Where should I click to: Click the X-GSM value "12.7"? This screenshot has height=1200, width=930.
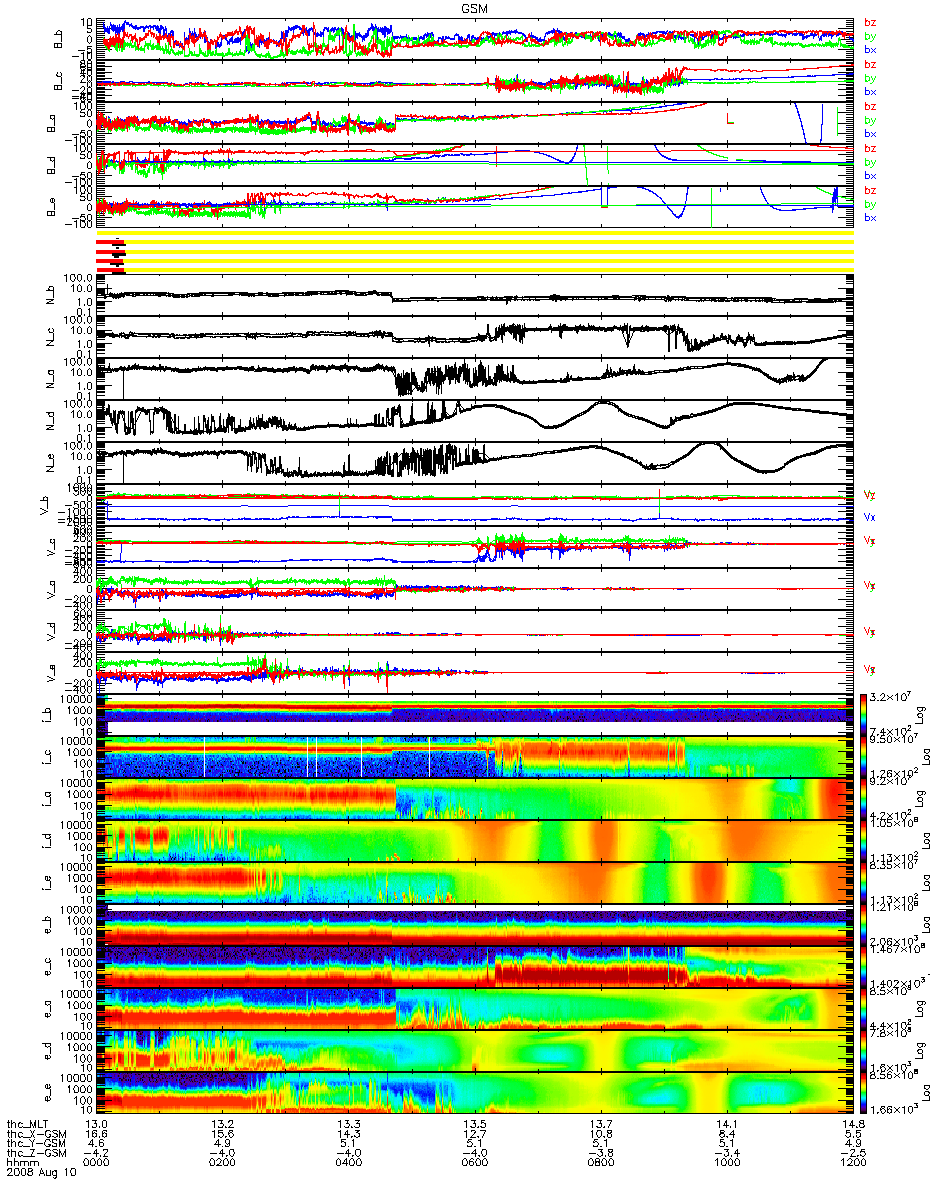click(x=475, y=1136)
